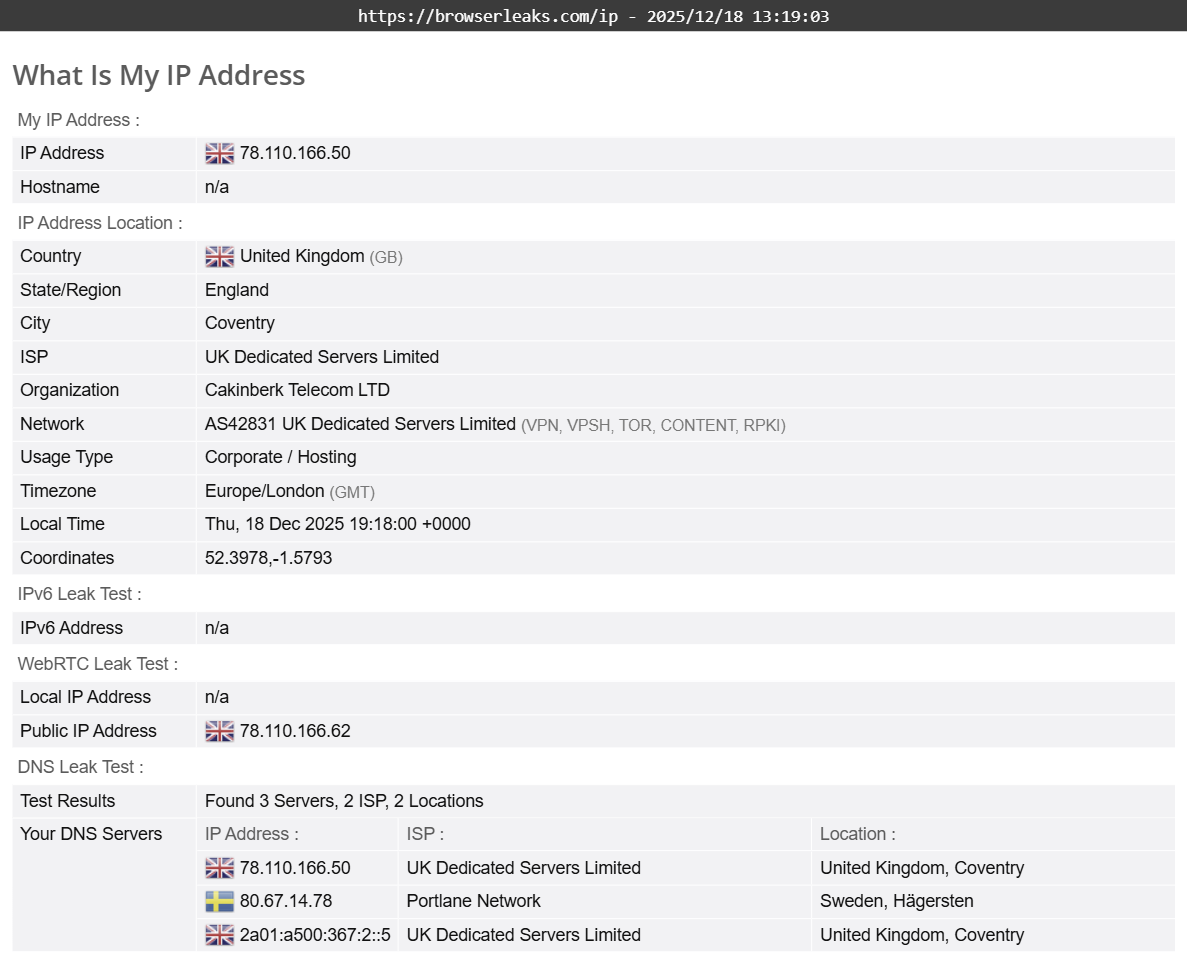This screenshot has height=957, width=1187.
Task: Select the Swedish flag for Portlane Network
Action: click(218, 901)
